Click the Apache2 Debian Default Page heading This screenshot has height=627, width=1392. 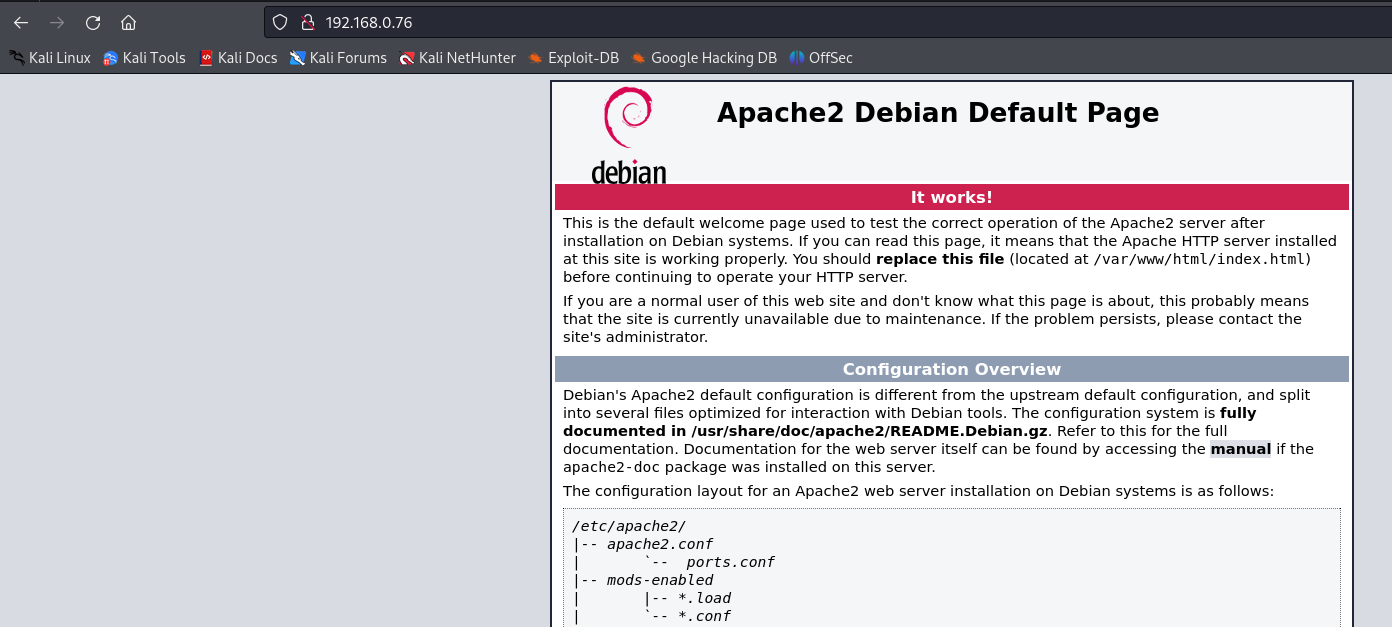click(x=938, y=113)
